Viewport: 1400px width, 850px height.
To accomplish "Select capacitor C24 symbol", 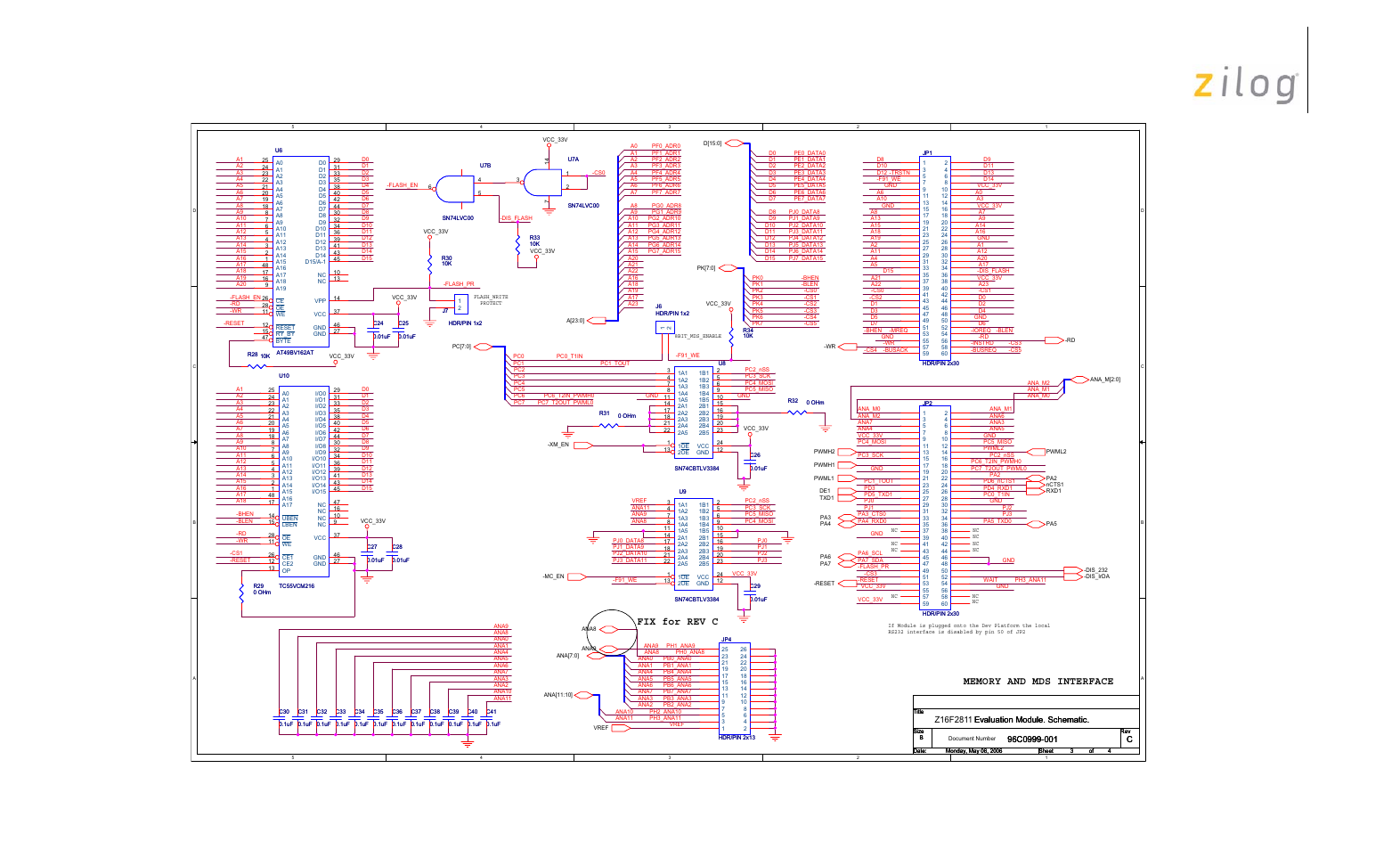I will pos(373,331).
